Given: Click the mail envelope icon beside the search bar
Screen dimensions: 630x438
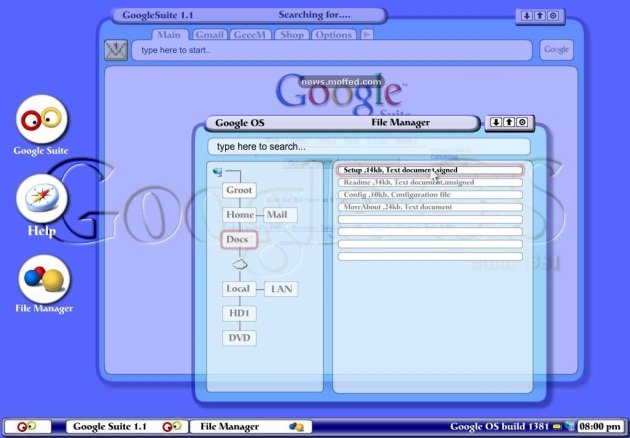Looking at the screenshot, I should pyautogui.click(x=116, y=50).
